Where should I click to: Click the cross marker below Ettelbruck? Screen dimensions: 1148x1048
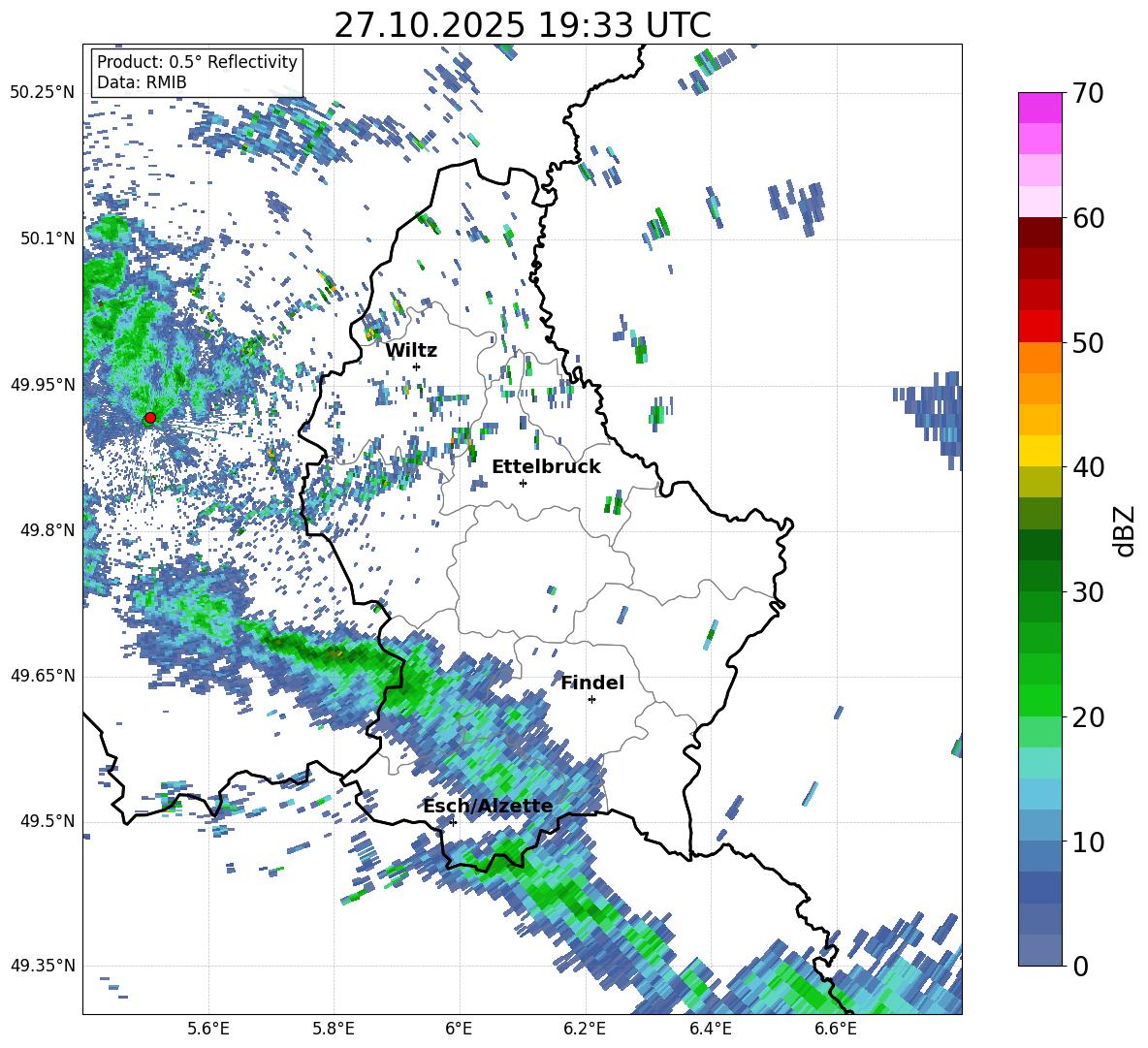click(523, 483)
